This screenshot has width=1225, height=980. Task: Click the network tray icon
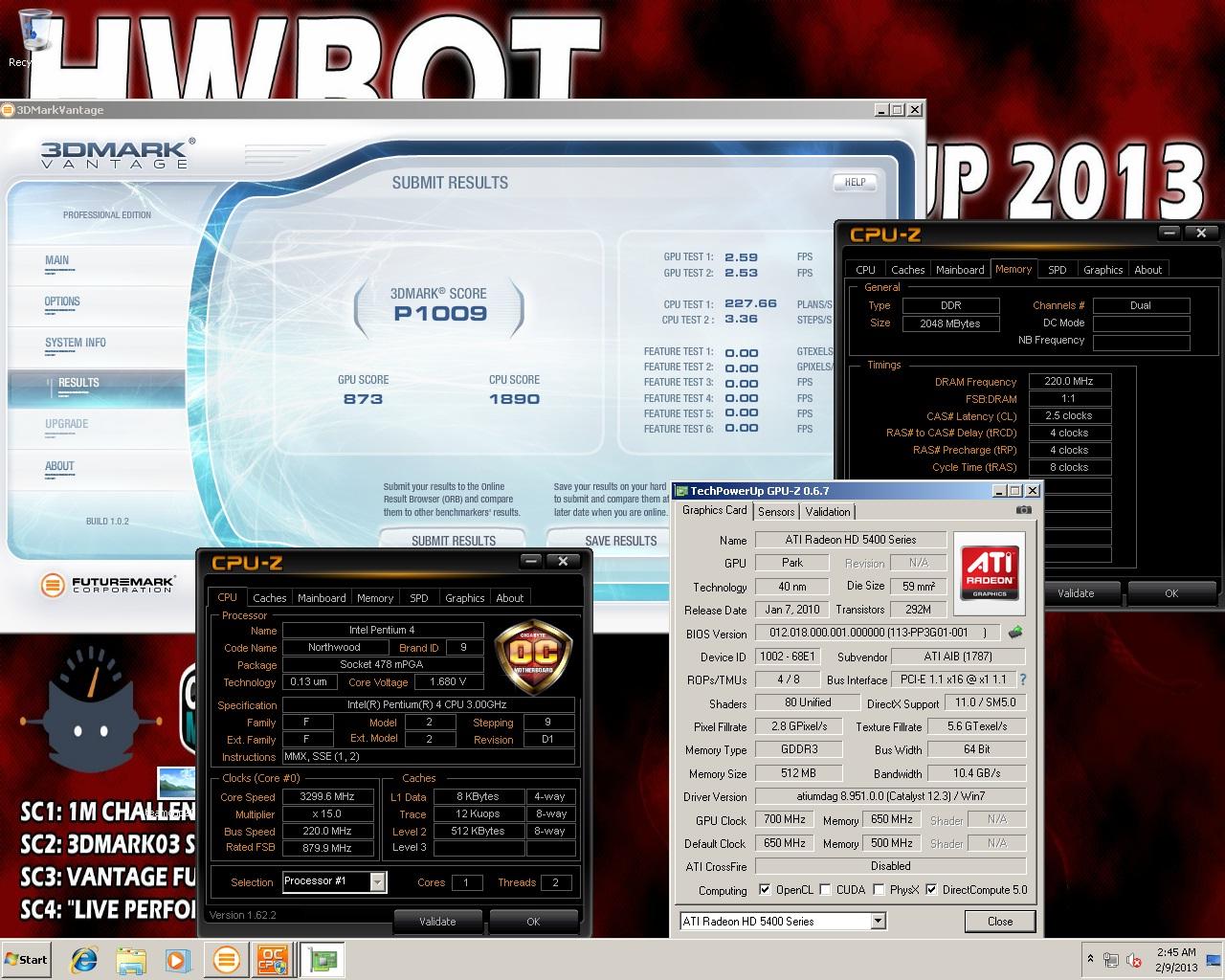pos(1111,960)
